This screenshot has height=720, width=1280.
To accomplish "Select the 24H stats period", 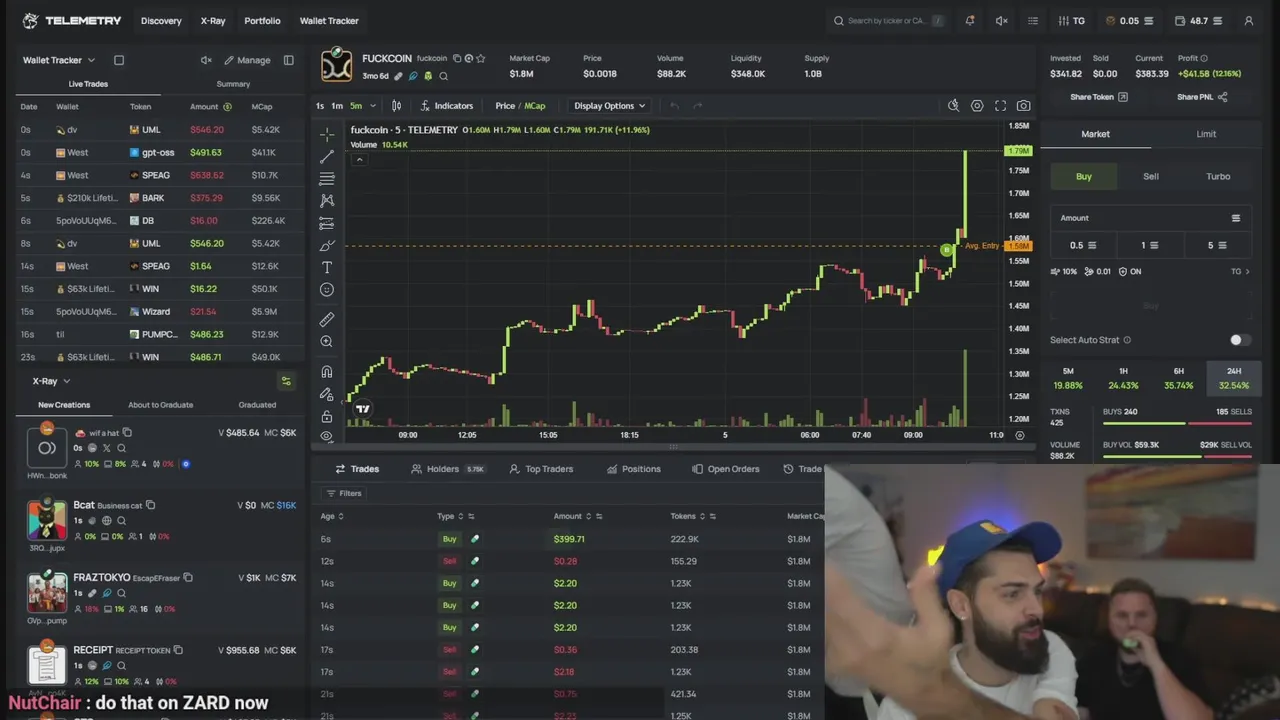I will pyautogui.click(x=1234, y=378).
